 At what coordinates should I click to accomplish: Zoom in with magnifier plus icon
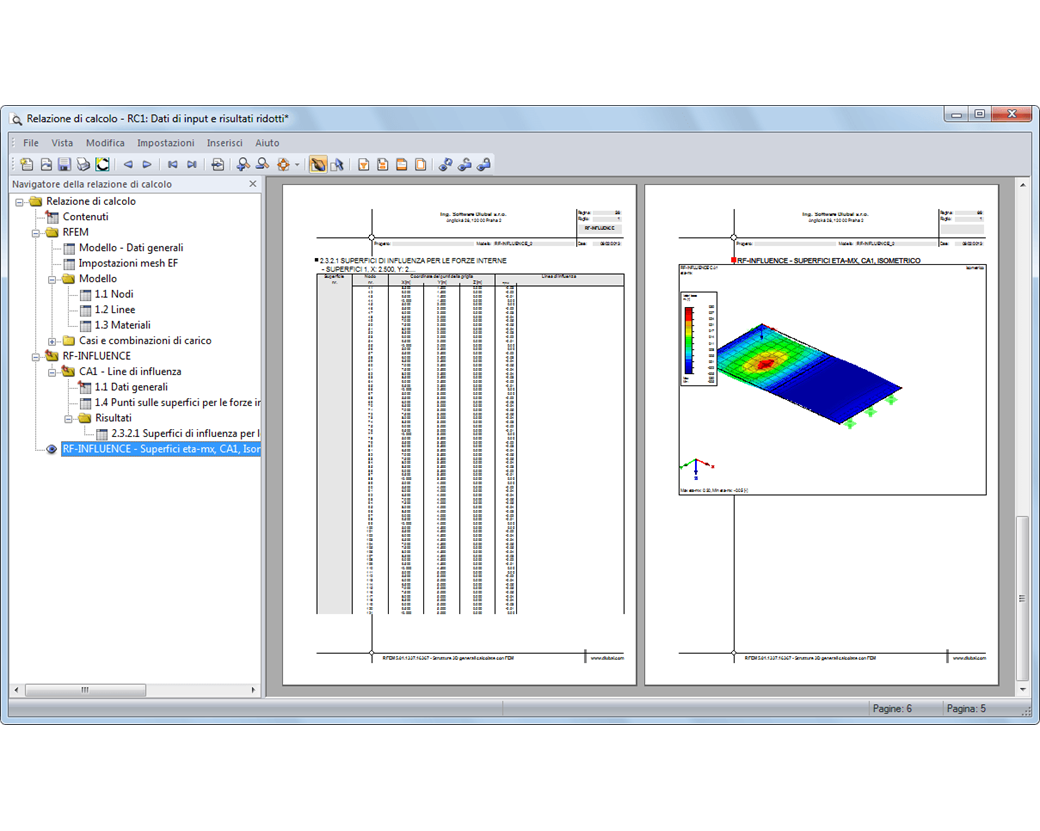[x=243, y=164]
